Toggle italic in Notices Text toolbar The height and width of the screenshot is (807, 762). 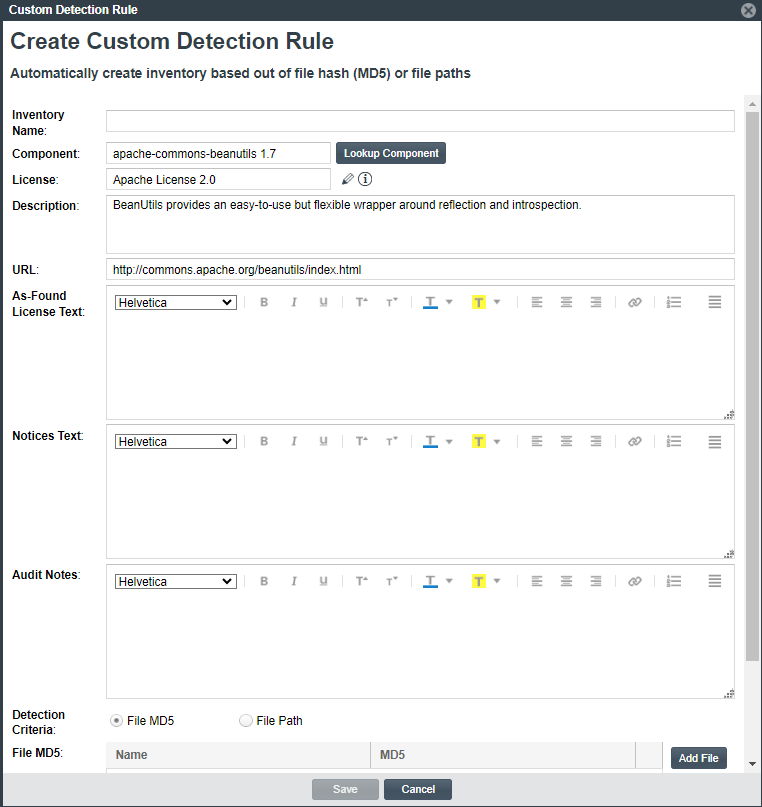(x=294, y=441)
